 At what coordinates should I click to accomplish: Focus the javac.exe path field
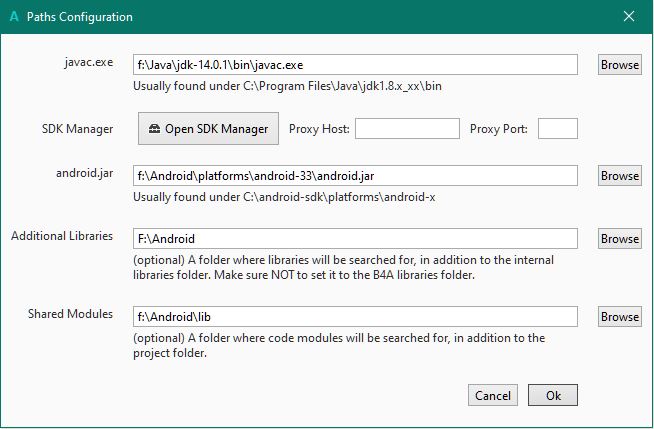(x=355, y=64)
